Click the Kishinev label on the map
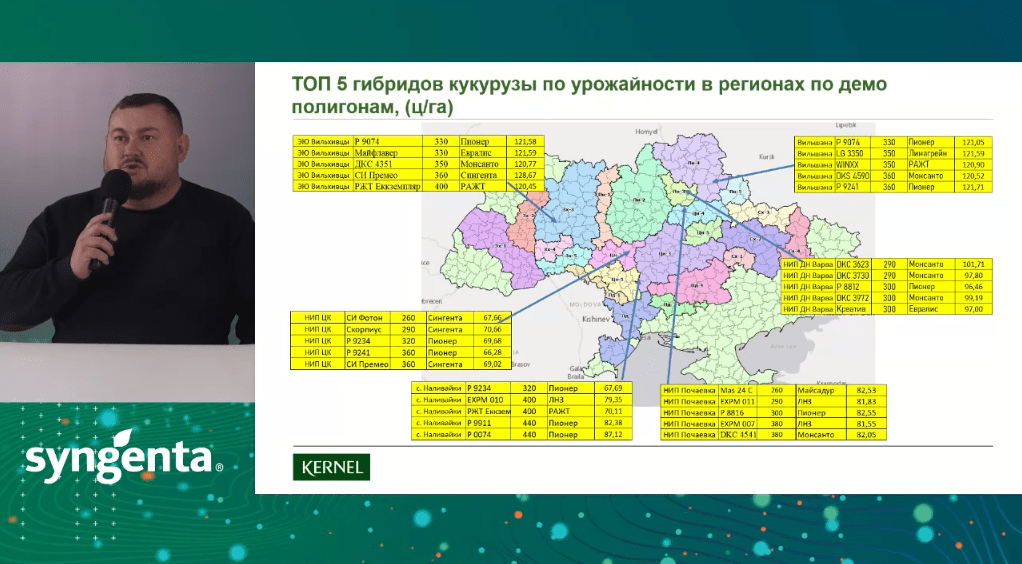The height and width of the screenshot is (564, 1022). pyautogui.click(x=594, y=319)
